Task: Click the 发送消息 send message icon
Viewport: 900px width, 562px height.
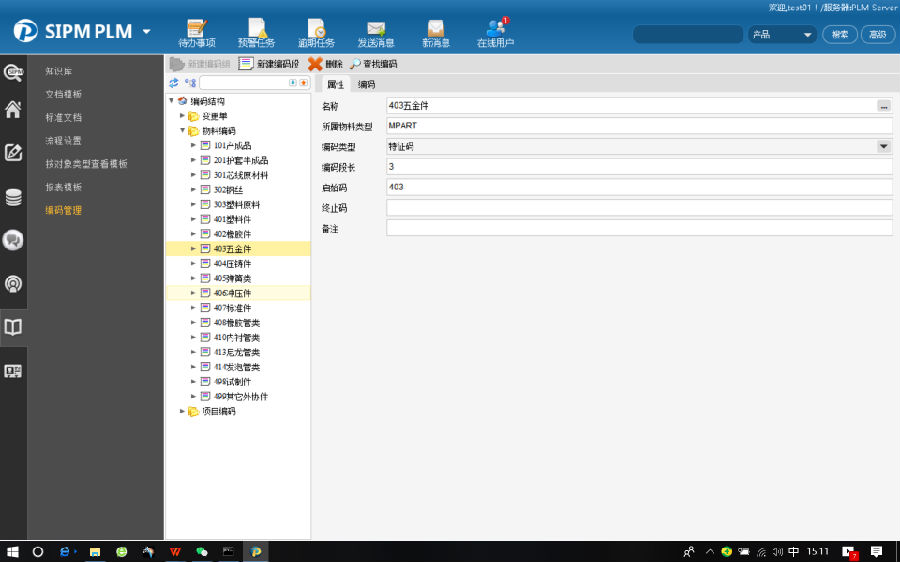Action: coord(376,31)
